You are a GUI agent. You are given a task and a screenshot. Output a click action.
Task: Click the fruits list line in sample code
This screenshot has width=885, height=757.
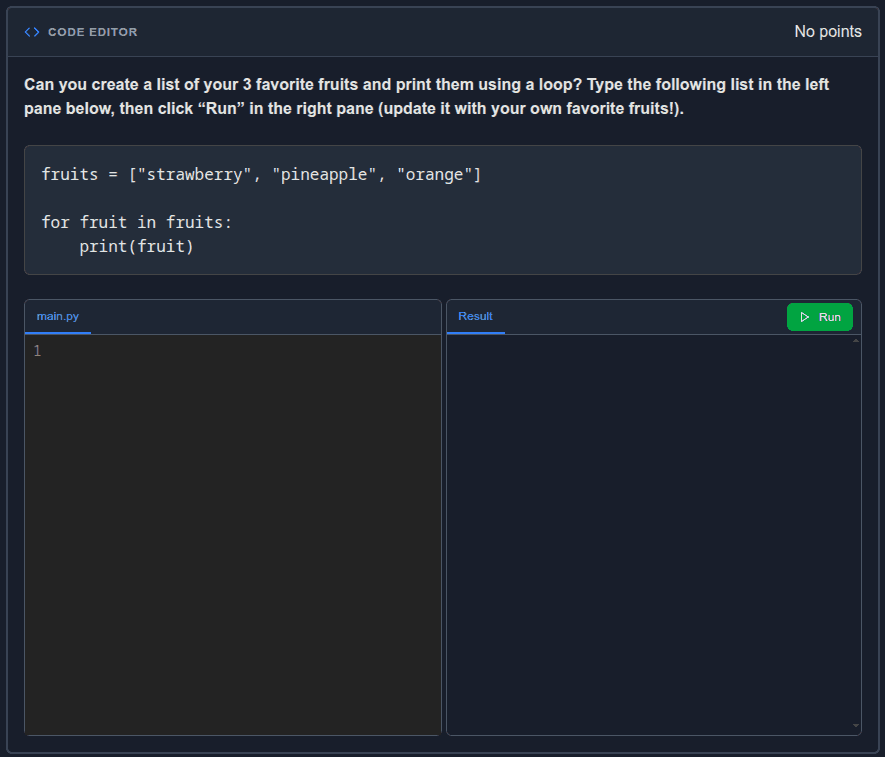[x=261, y=174]
